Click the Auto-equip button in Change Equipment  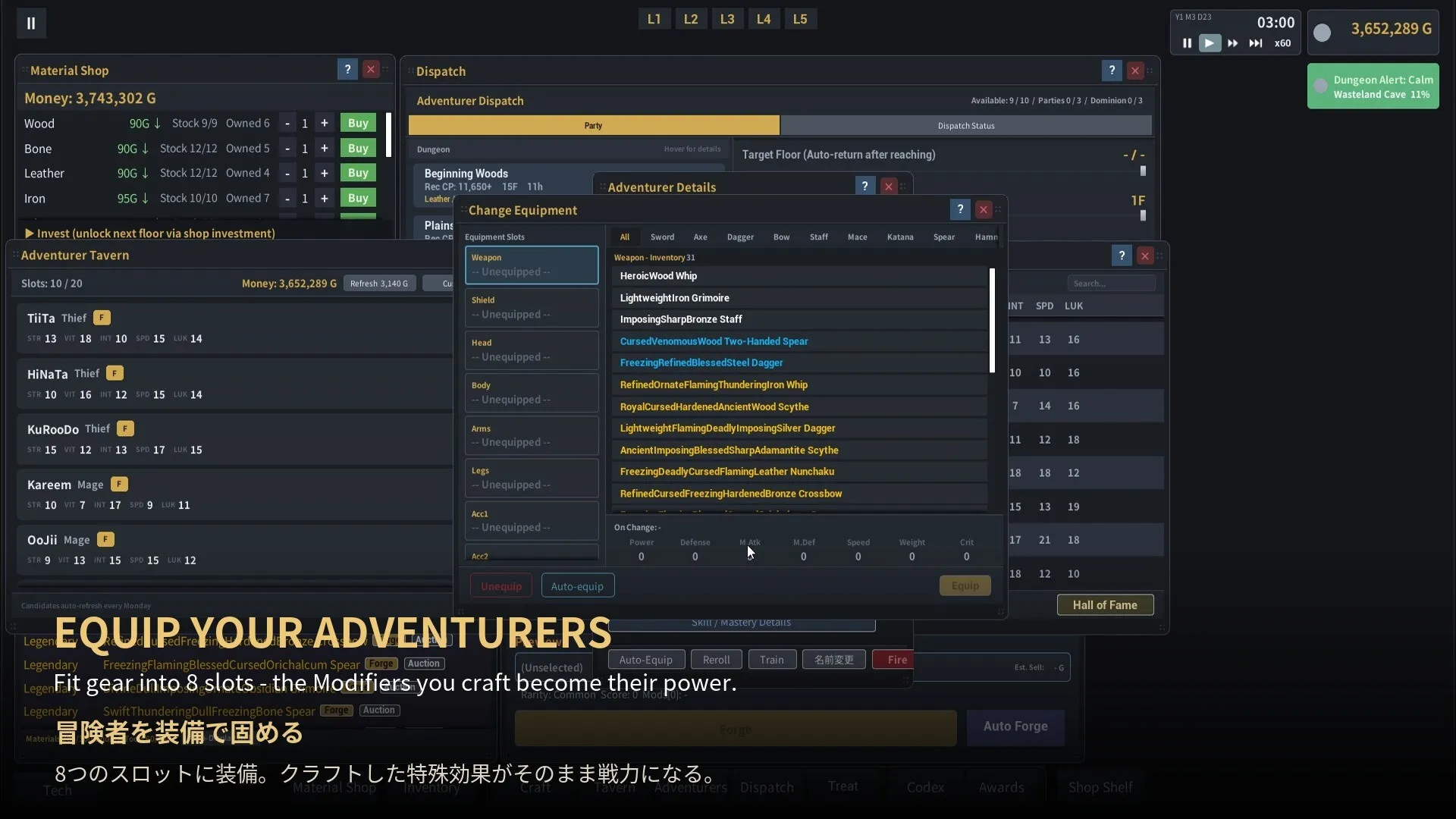click(x=577, y=585)
